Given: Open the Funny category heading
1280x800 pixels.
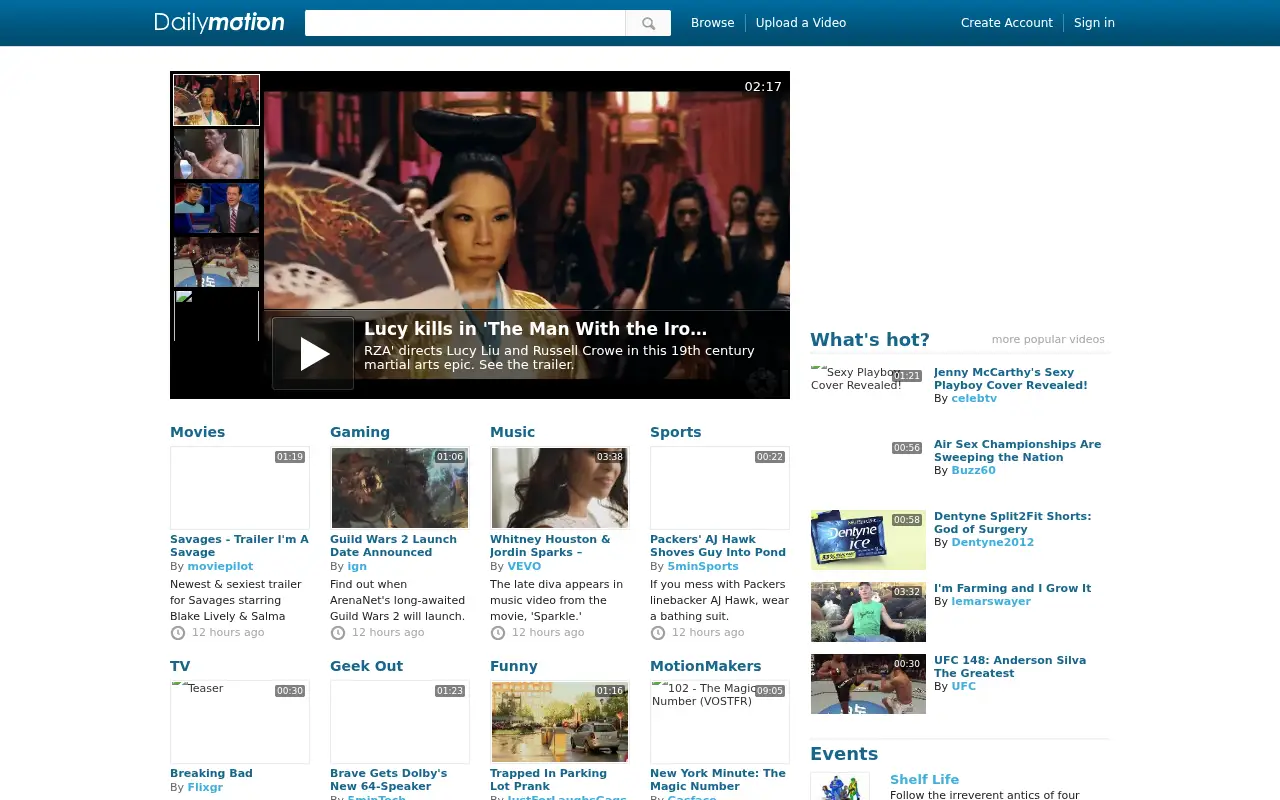Looking at the screenshot, I should pos(514,666).
